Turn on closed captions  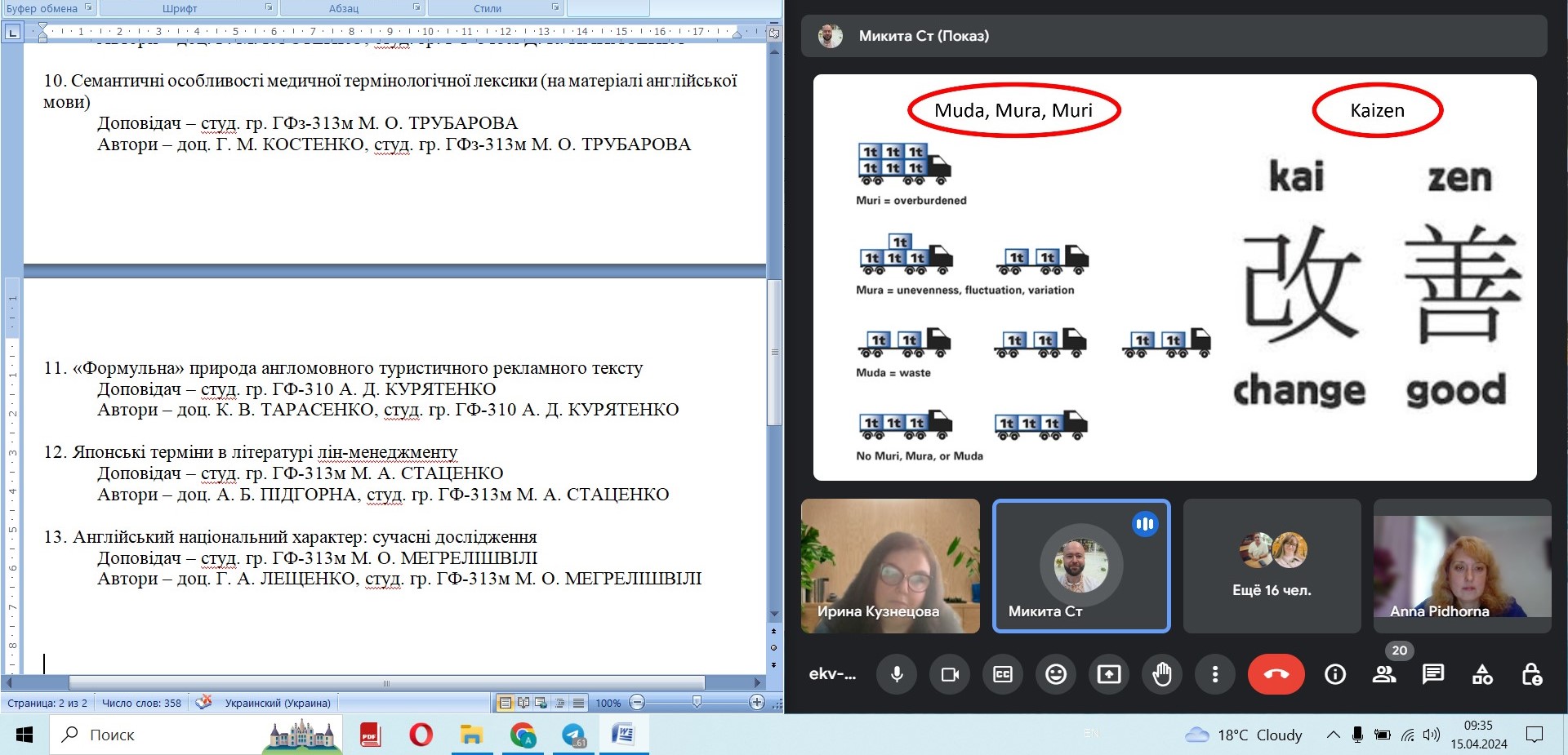(x=1003, y=674)
